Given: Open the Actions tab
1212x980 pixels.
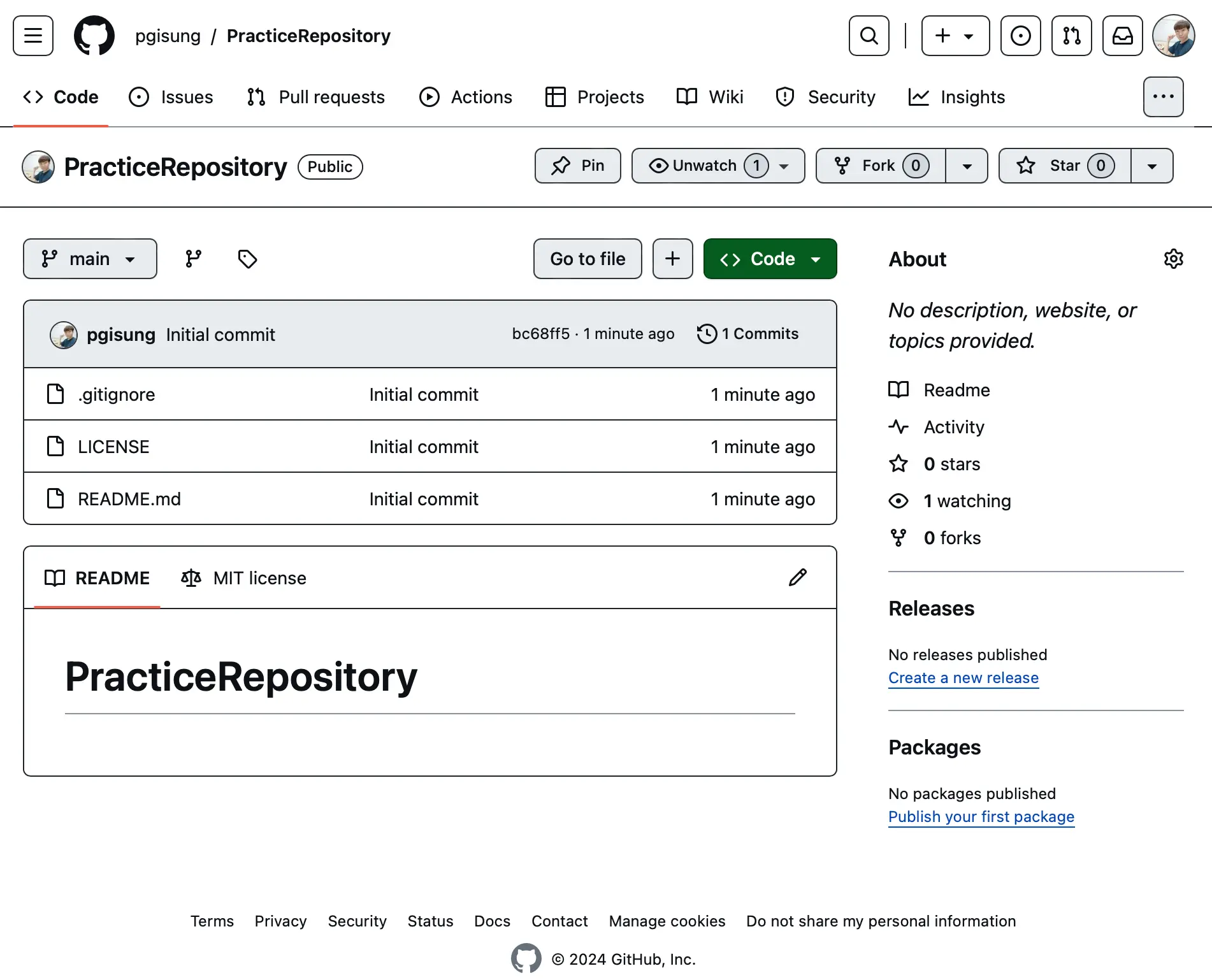Looking at the screenshot, I should pyautogui.click(x=466, y=97).
